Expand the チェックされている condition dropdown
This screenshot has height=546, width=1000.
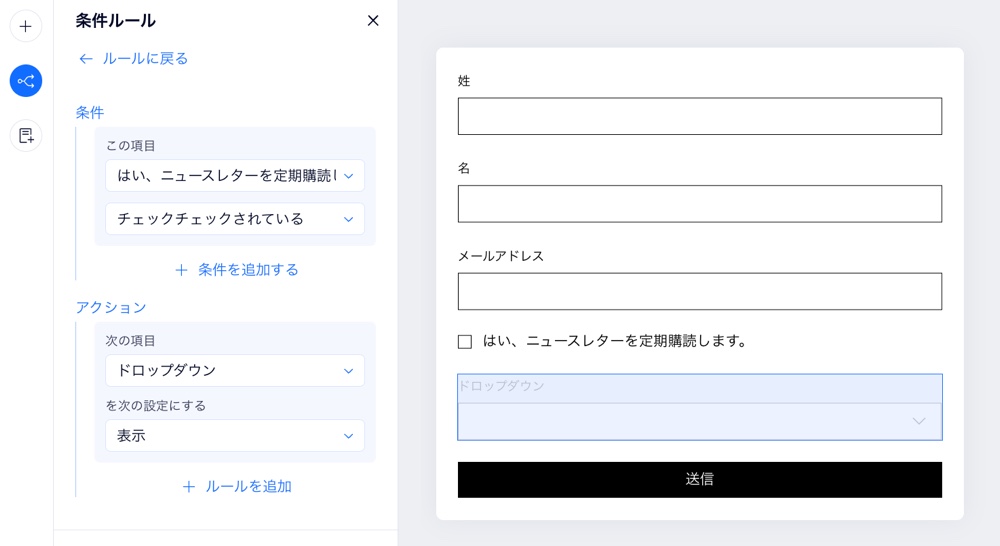point(235,219)
